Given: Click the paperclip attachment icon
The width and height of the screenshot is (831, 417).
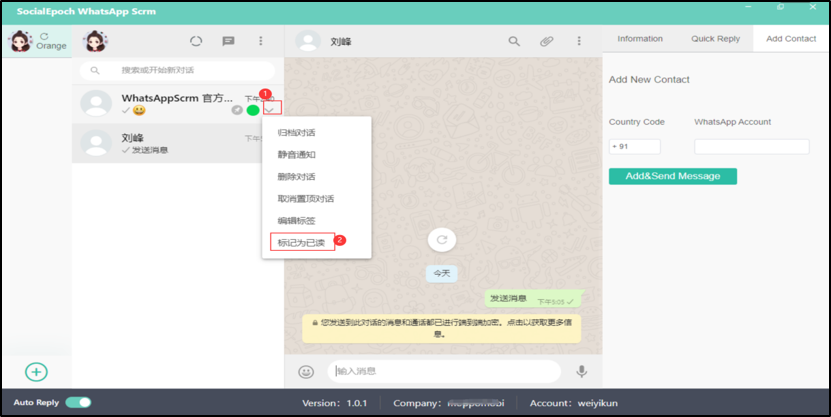Looking at the screenshot, I should (x=546, y=41).
